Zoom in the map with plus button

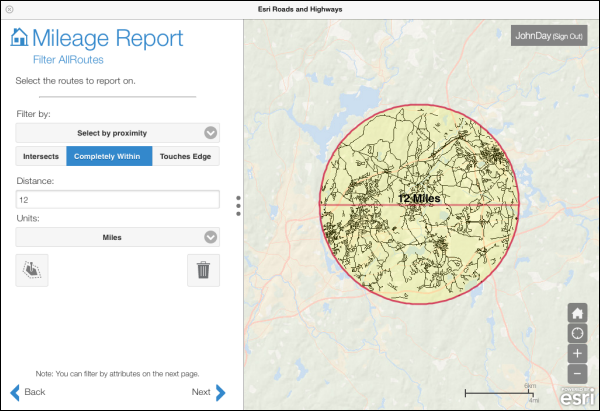pos(577,354)
